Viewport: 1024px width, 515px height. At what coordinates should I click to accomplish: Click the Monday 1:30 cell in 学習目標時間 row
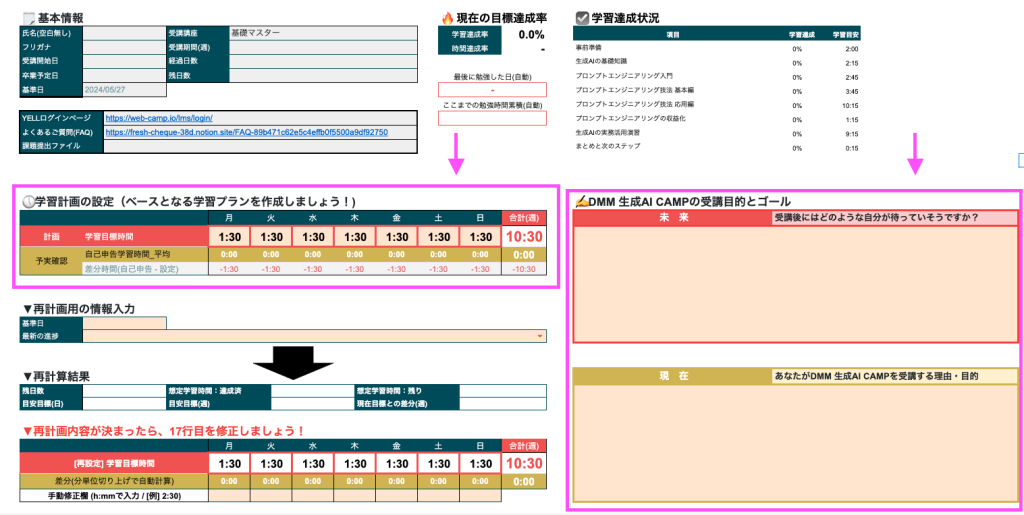[229, 237]
